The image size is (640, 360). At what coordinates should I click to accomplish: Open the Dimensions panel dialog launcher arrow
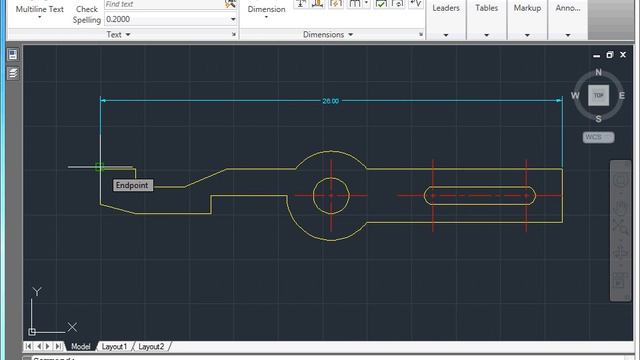pos(421,35)
